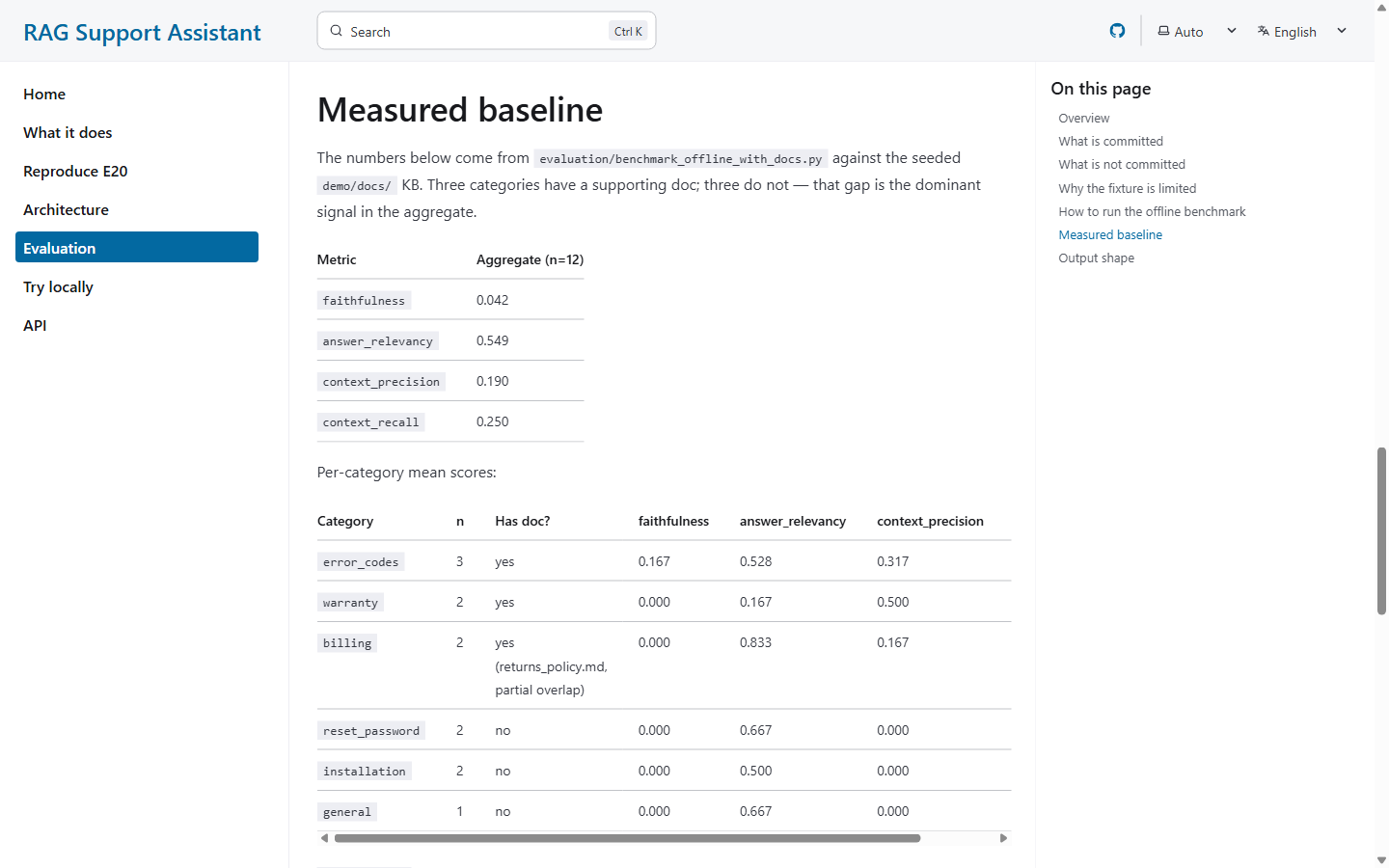Click the context_recall metric cell
This screenshot has width=1389, height=868.
pyautogui.click(x=370, y=422)
